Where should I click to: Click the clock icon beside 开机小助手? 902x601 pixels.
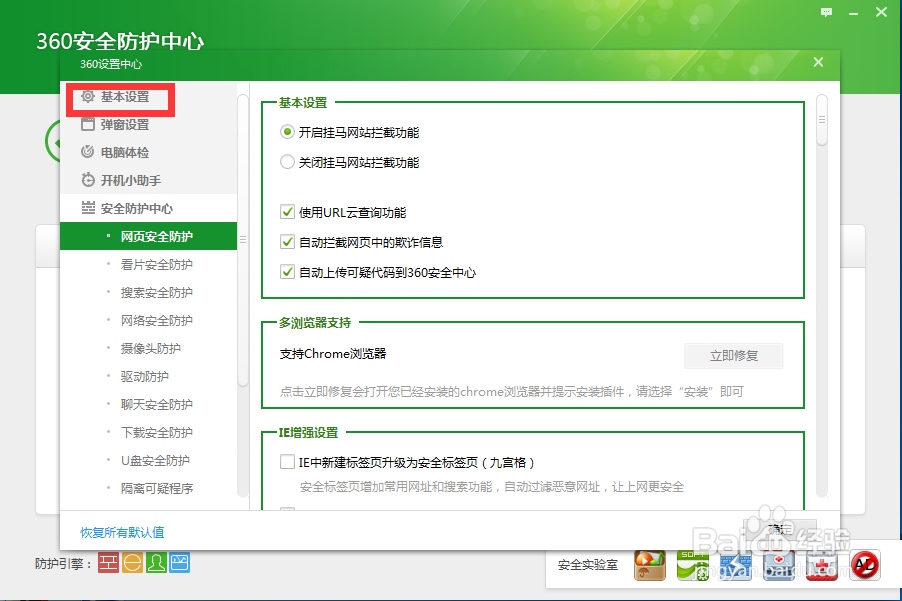pos(87,180)
